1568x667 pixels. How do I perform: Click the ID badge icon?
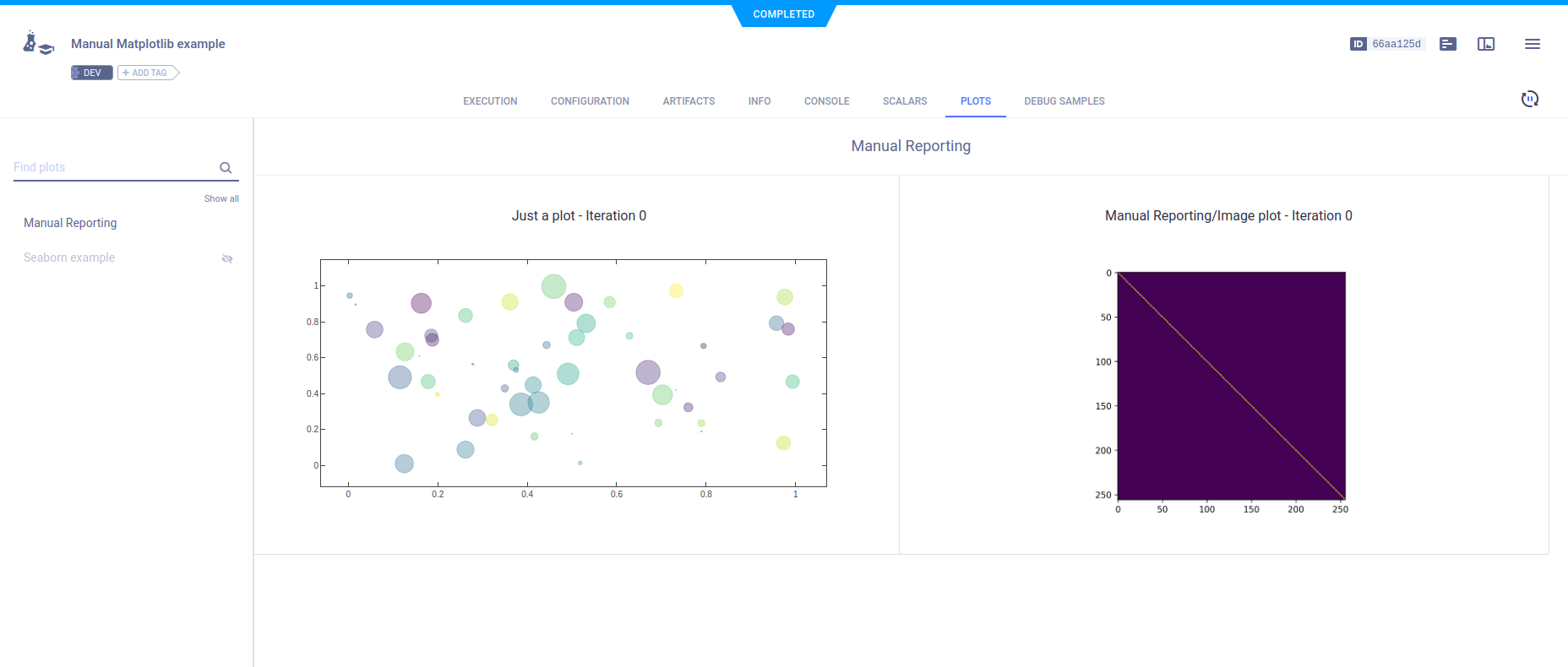click(x=1358, y=44)
